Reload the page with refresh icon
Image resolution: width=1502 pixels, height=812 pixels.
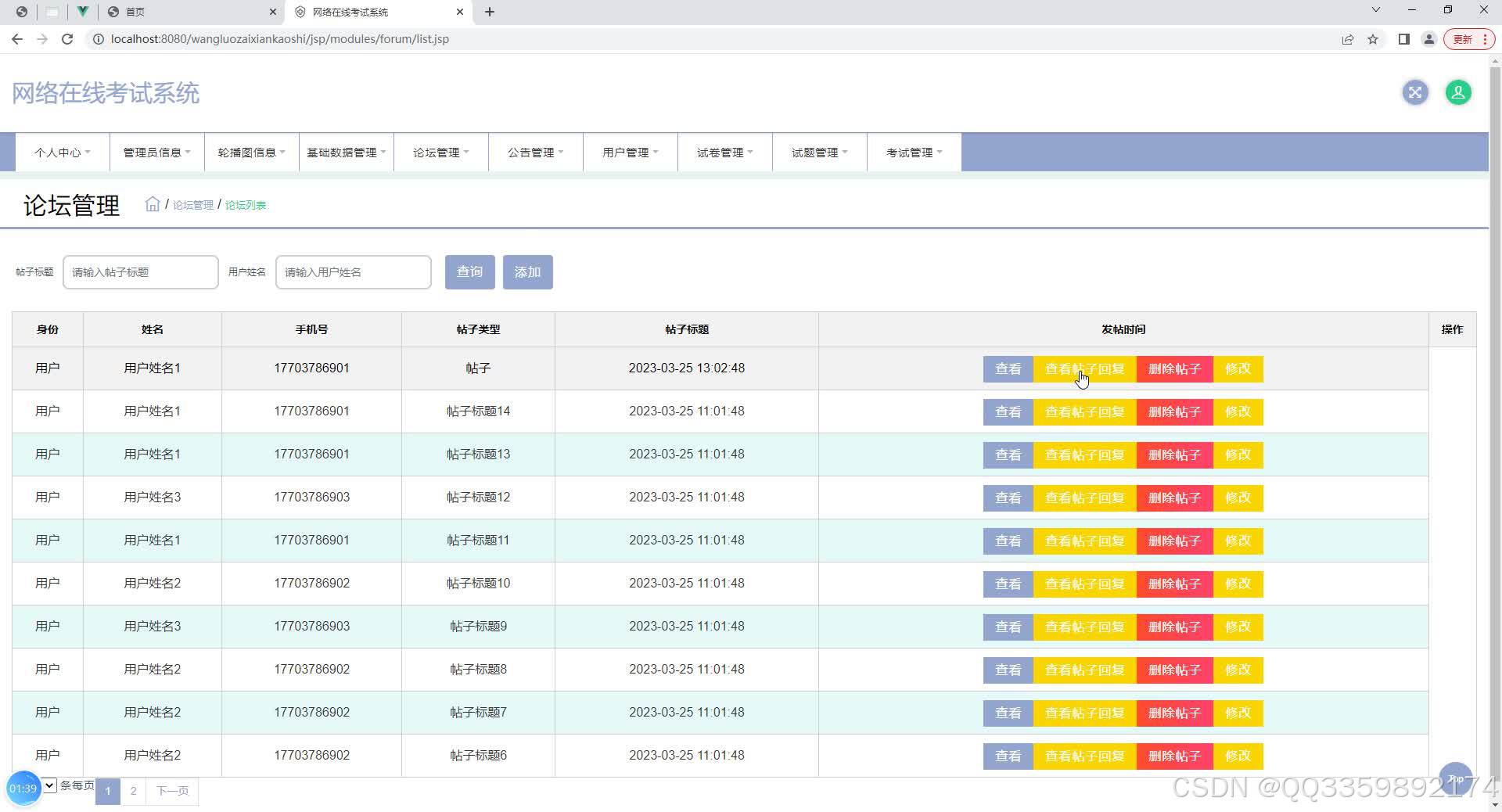[x=67, y=39]
